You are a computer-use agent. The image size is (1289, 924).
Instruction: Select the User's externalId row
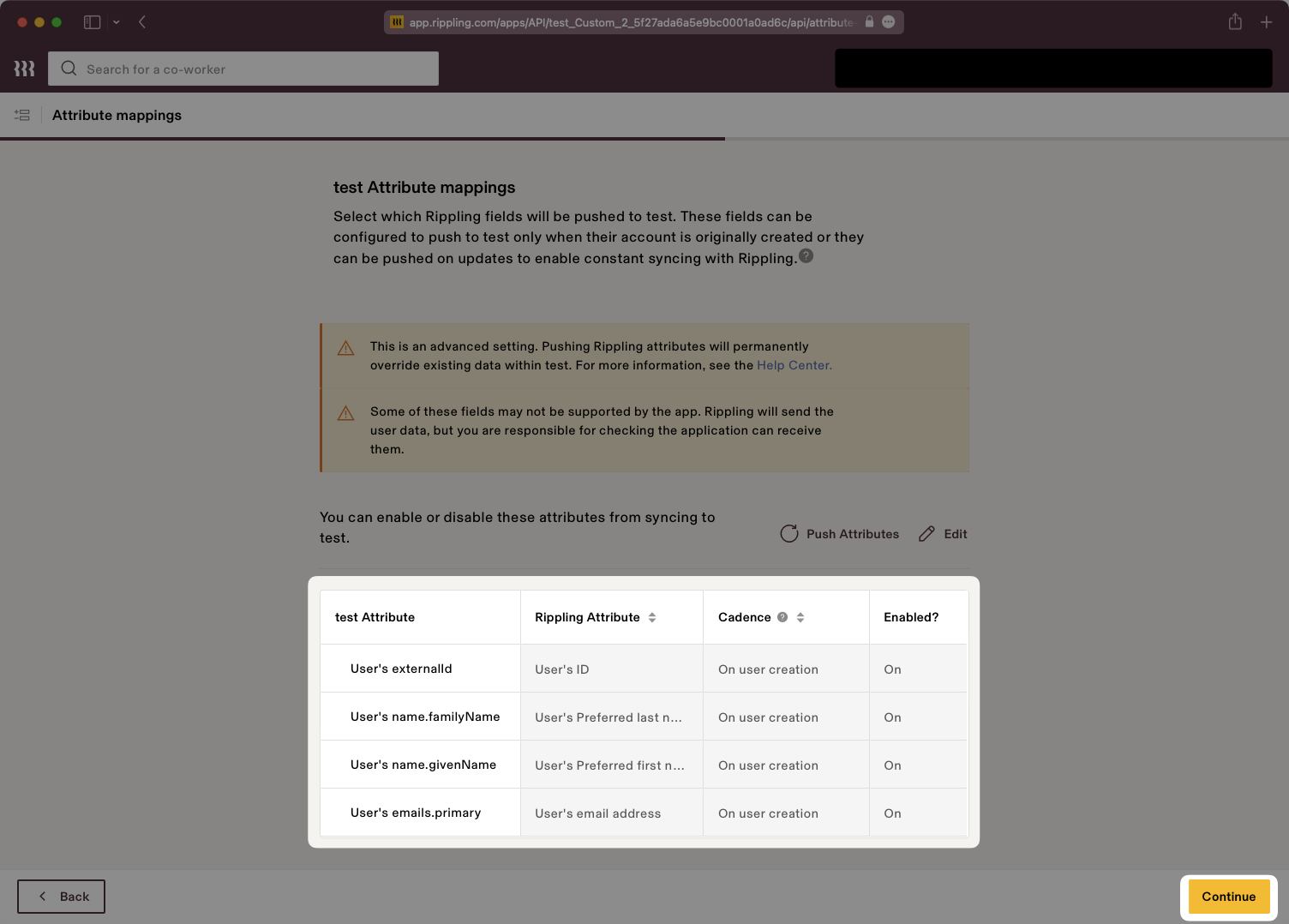[x=401, y=669]
